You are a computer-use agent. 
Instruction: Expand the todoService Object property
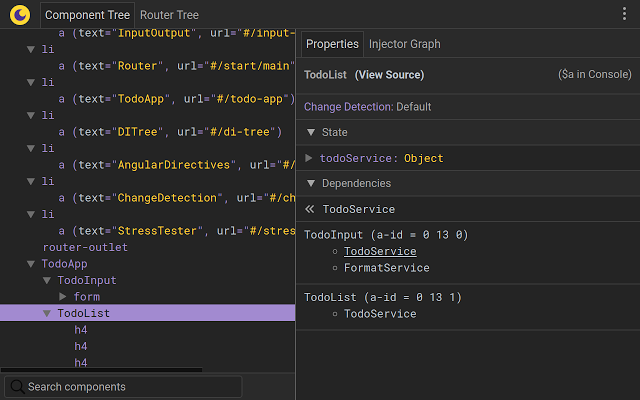[x=309, y=158]
